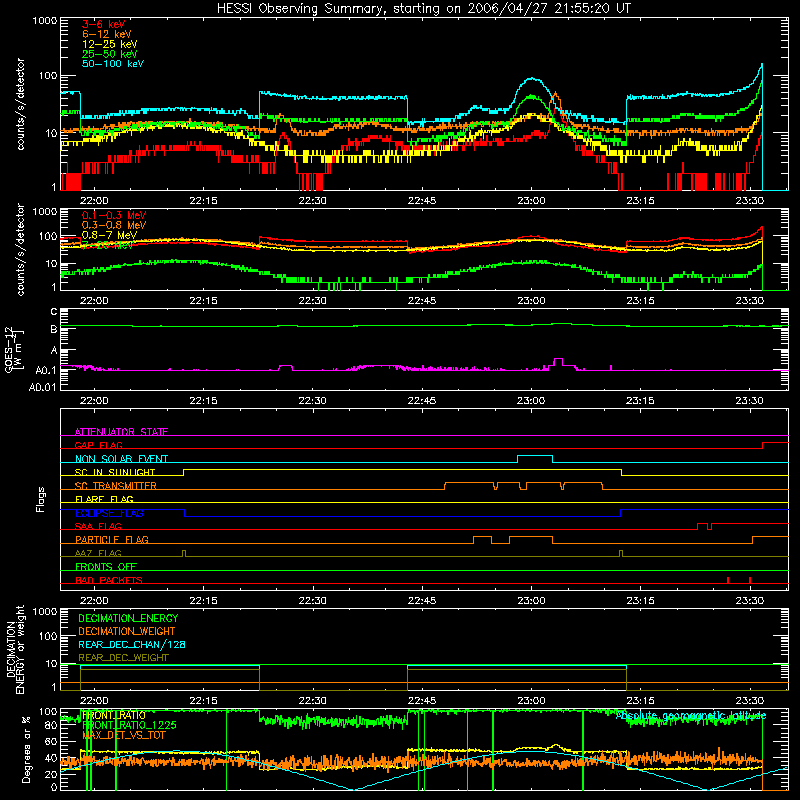Click the Degrees or % axis title

pyautogui.click(x=26, y=749)
